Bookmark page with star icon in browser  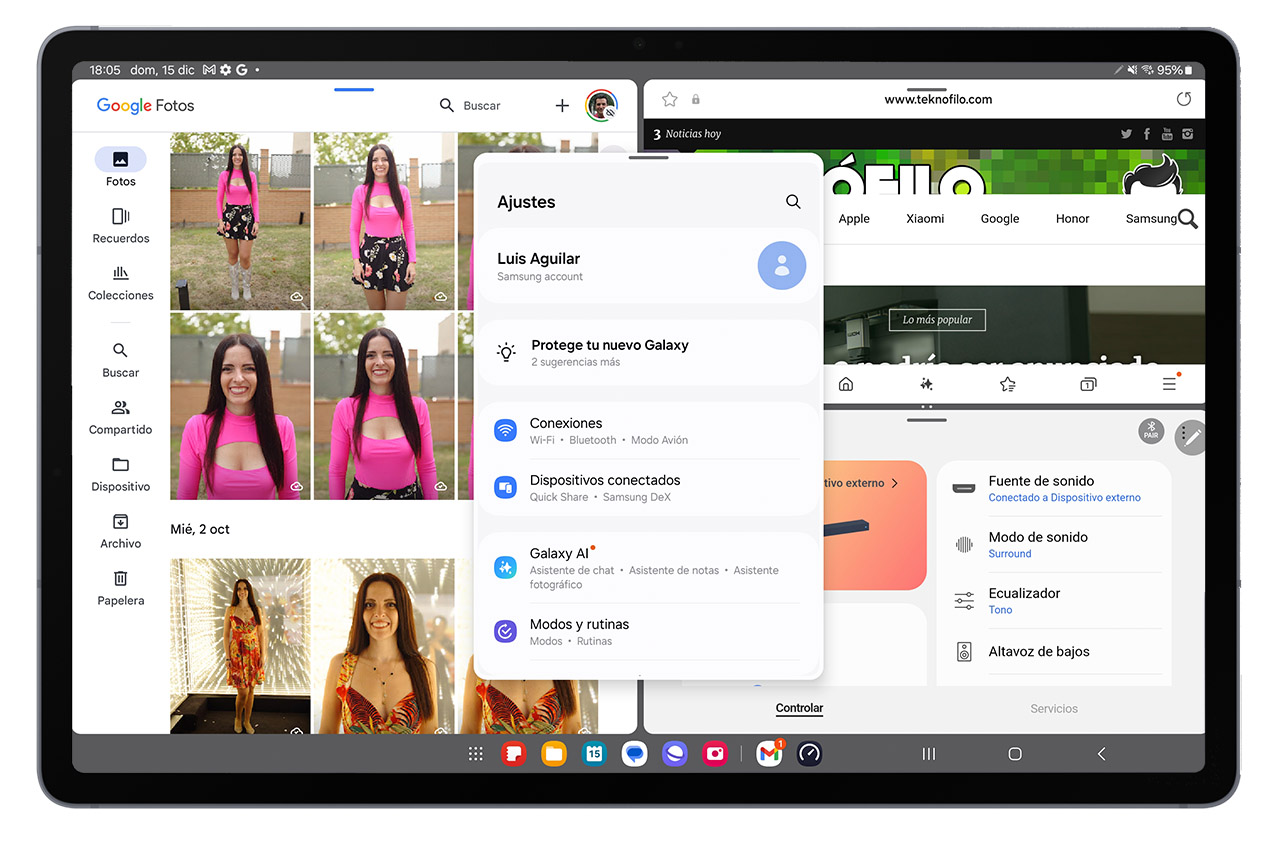point(670,99)
